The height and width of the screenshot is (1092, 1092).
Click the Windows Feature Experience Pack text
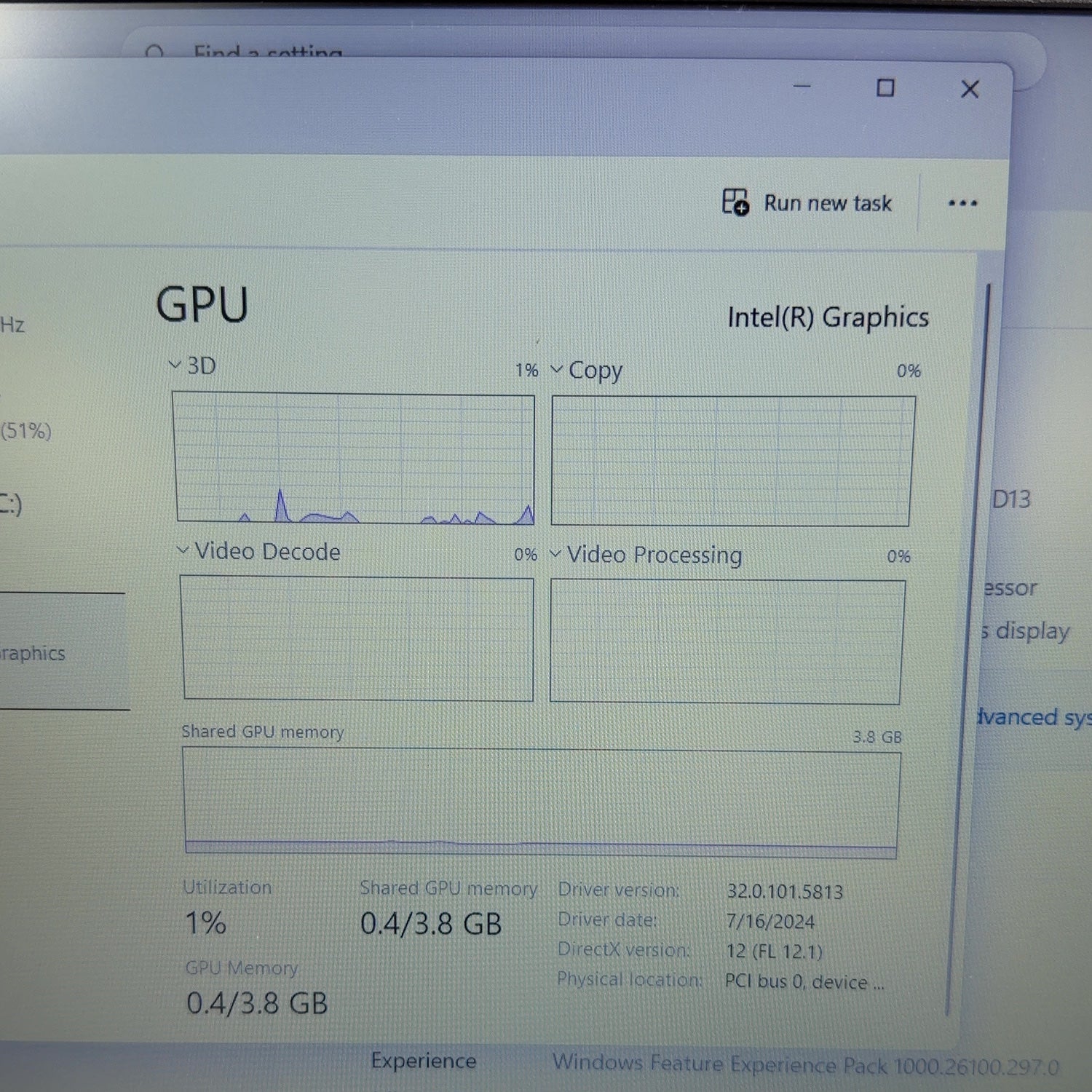pos(805,1066)
